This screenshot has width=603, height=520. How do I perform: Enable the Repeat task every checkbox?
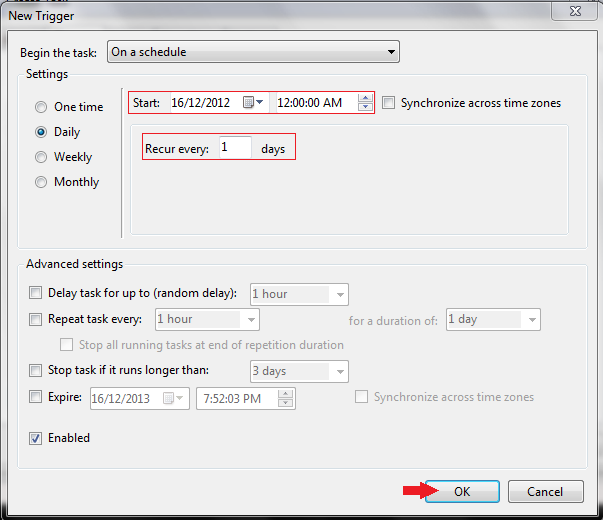(x=35, y=319)
